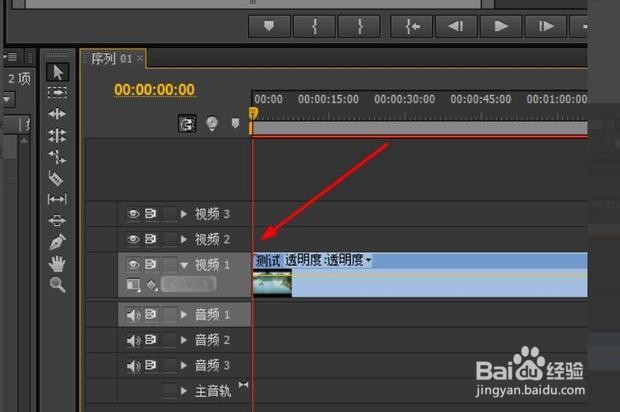Viewport: 620px width, 412px height.
Task: Select the Hand tool
Action: coord(57,263)
